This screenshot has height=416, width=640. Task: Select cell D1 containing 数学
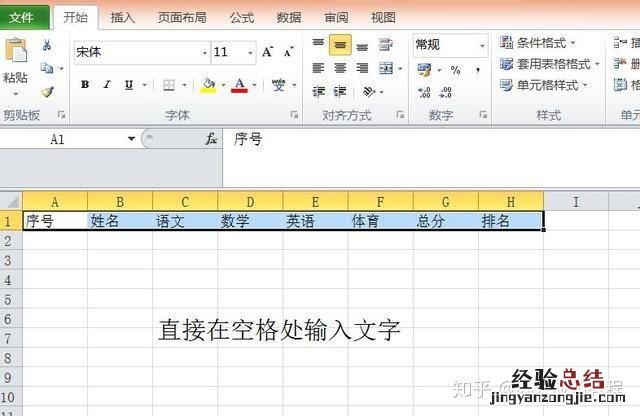(250, 221)
